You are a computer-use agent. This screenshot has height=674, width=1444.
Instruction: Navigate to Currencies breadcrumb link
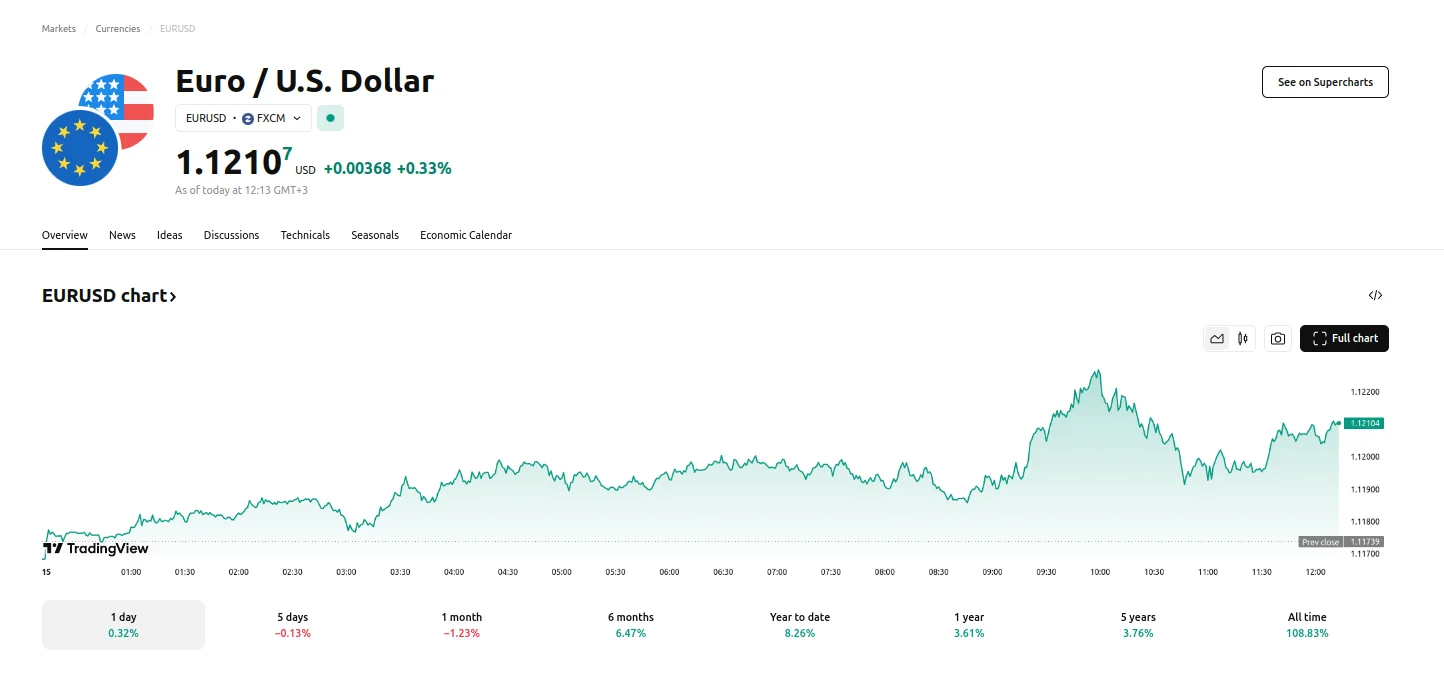pyautogui.click(x=118, y=29)
